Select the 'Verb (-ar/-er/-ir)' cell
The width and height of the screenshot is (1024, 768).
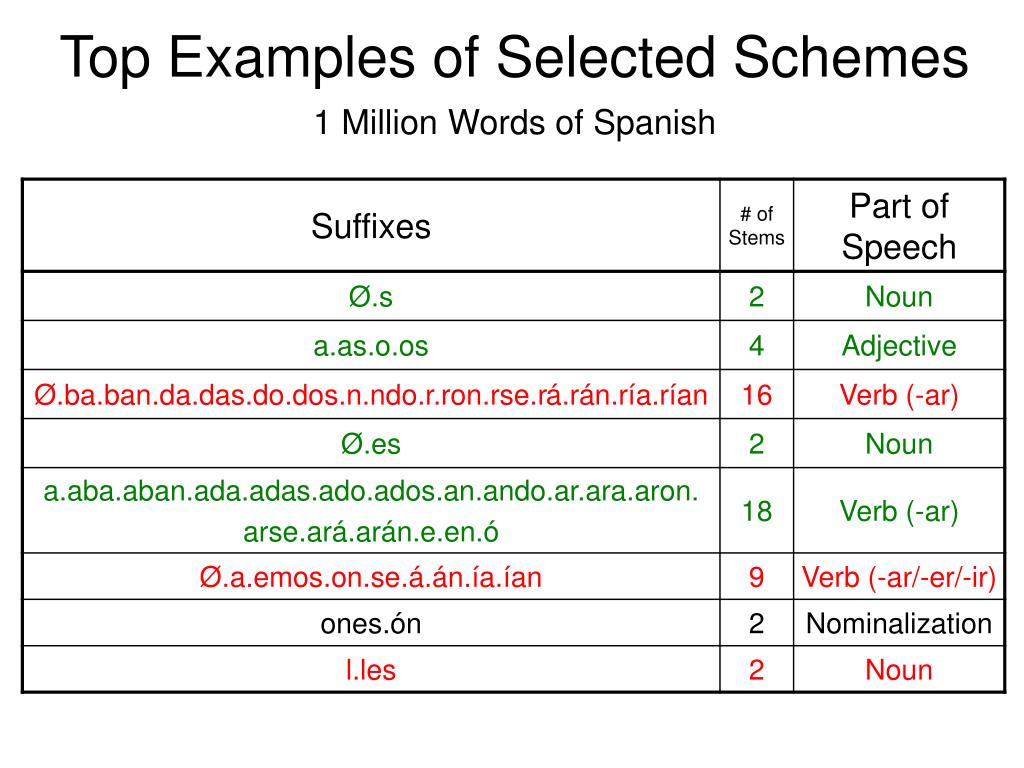[x=899, y=577]
